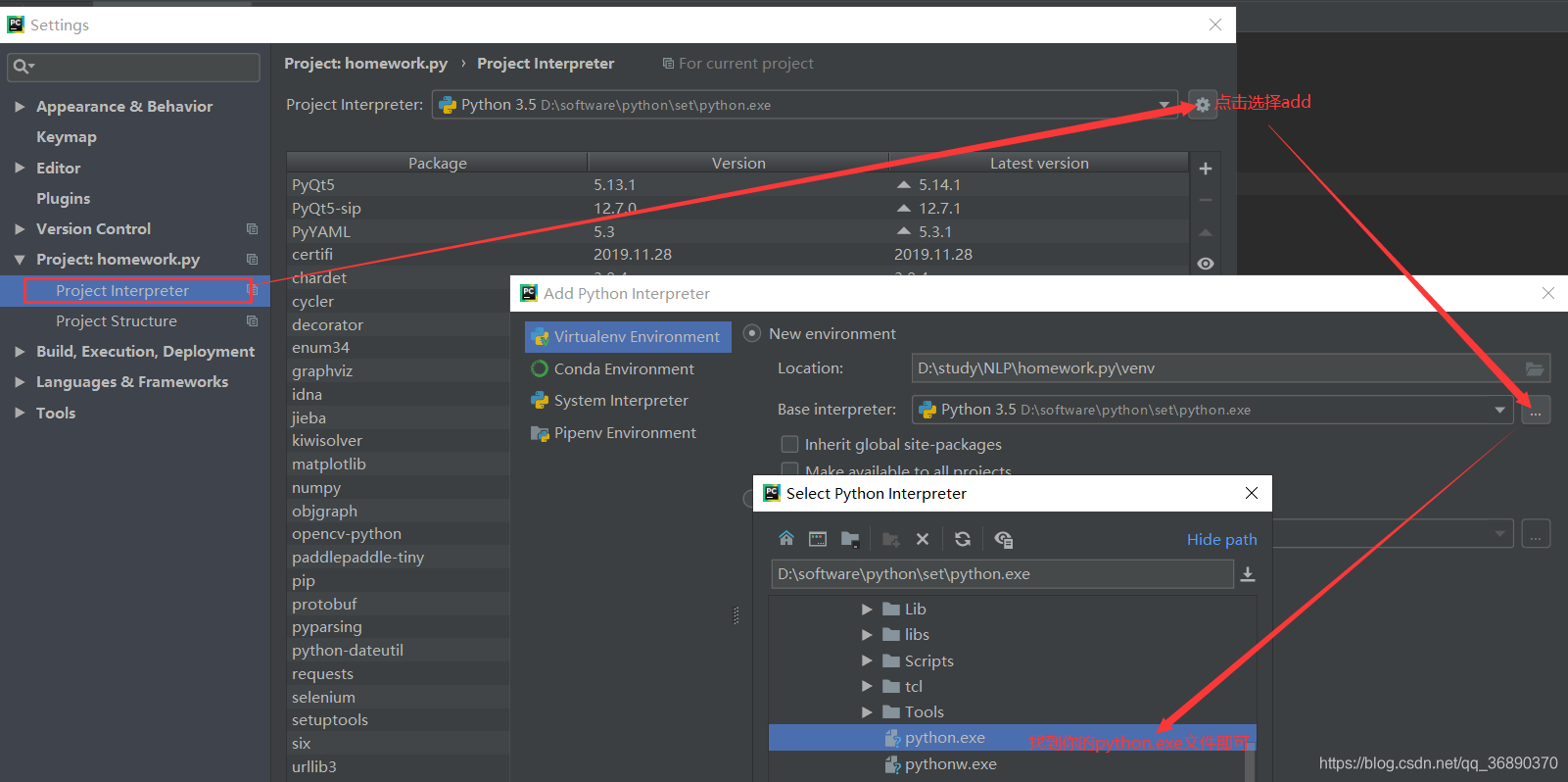Expand Version Control settings
This screenshot has height=782, width=1568.
[x=20, y=228]
